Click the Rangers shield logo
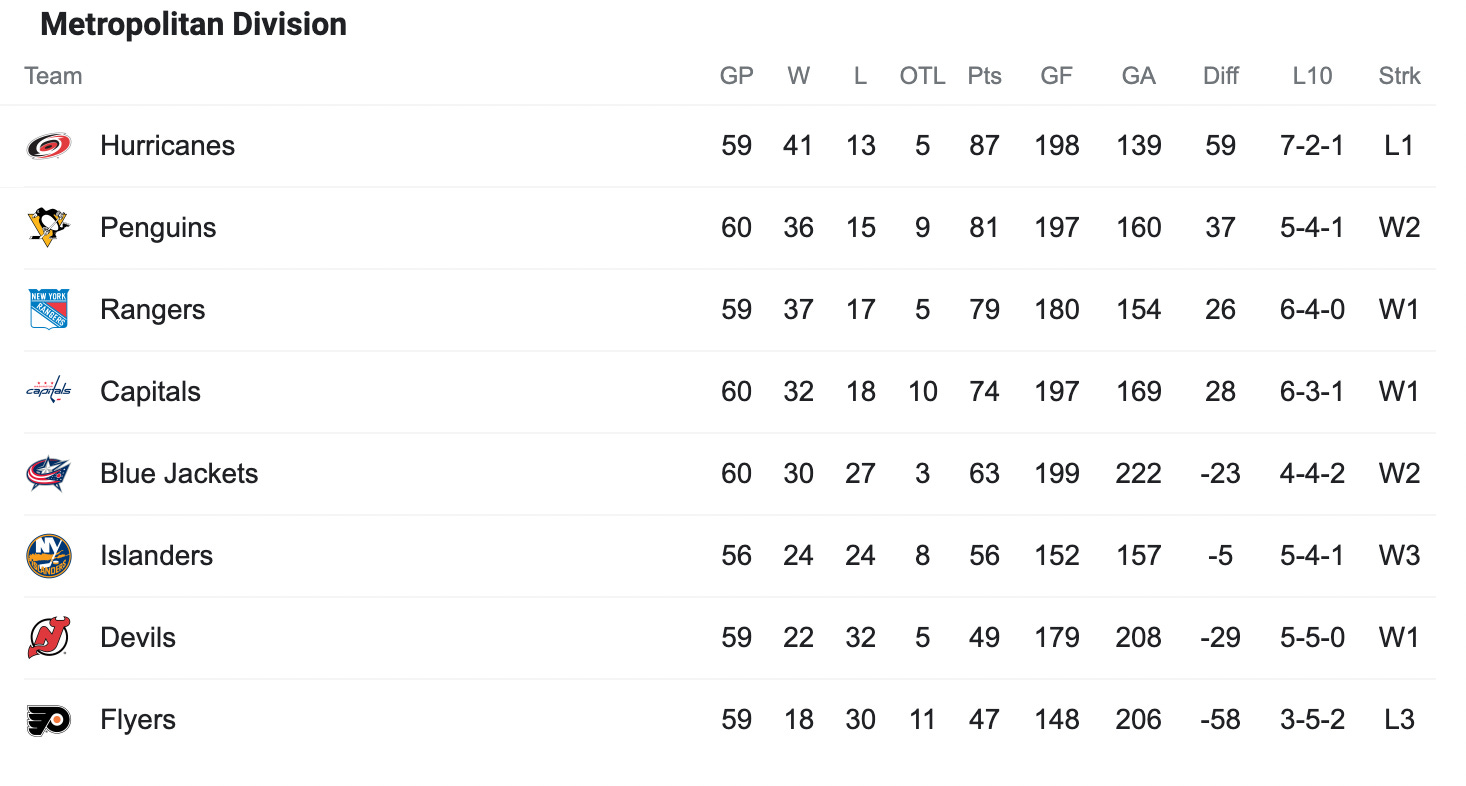This screenshot has height=786, width=1466. [x=48, y=310]
